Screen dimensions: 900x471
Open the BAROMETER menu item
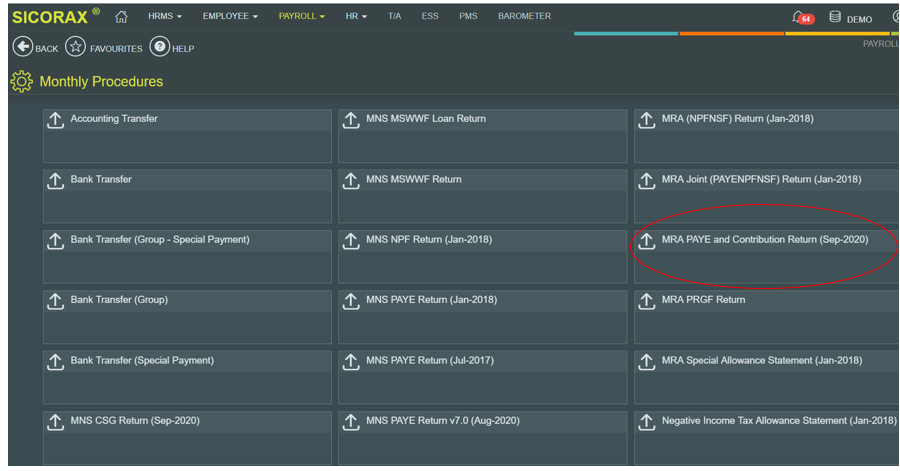coord(525,16)
